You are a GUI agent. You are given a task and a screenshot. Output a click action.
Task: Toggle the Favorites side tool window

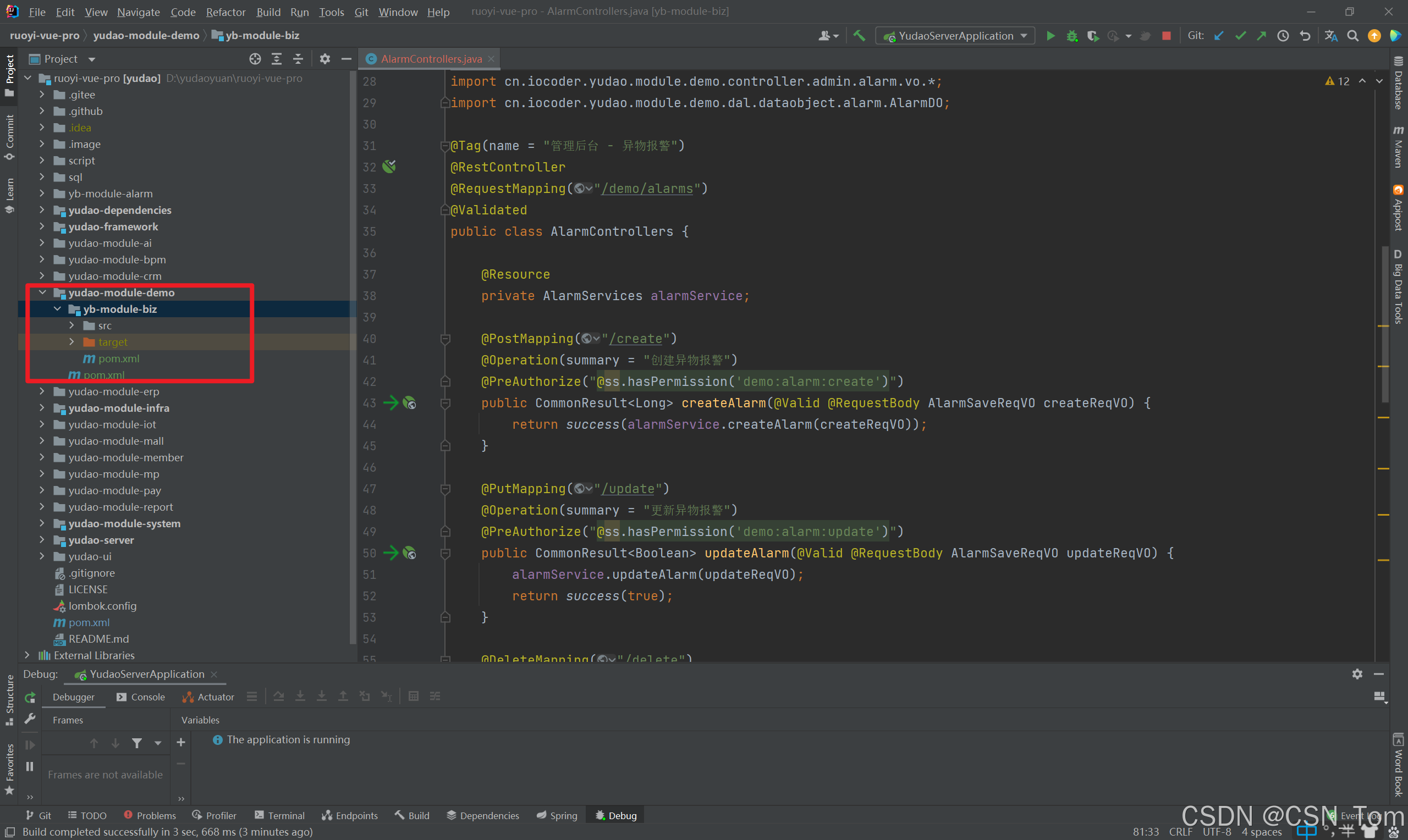coord(9,769)
